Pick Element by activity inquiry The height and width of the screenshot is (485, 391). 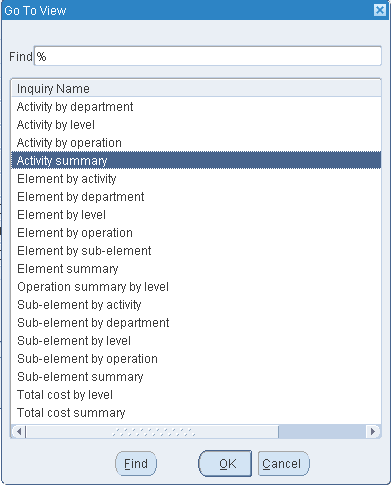(196, 179)
